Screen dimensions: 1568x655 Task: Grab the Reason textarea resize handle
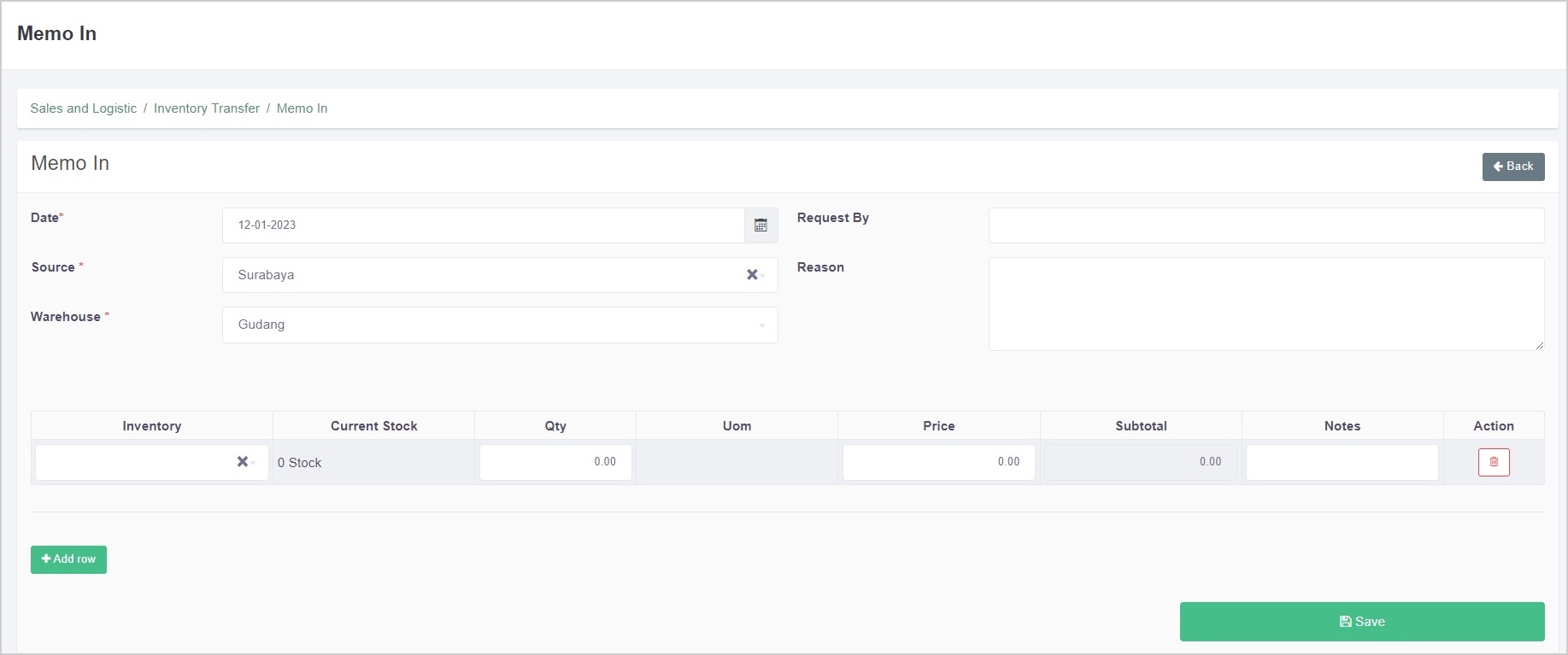(1539, 345)
